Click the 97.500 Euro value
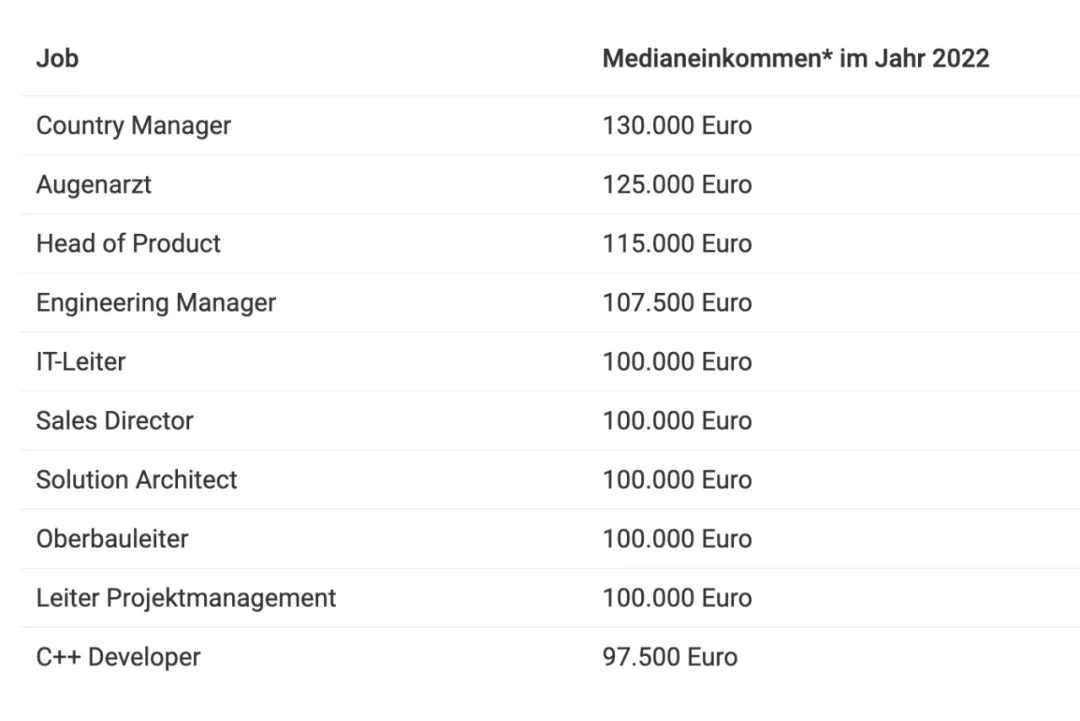1080x721 pixels. point(670,657)
